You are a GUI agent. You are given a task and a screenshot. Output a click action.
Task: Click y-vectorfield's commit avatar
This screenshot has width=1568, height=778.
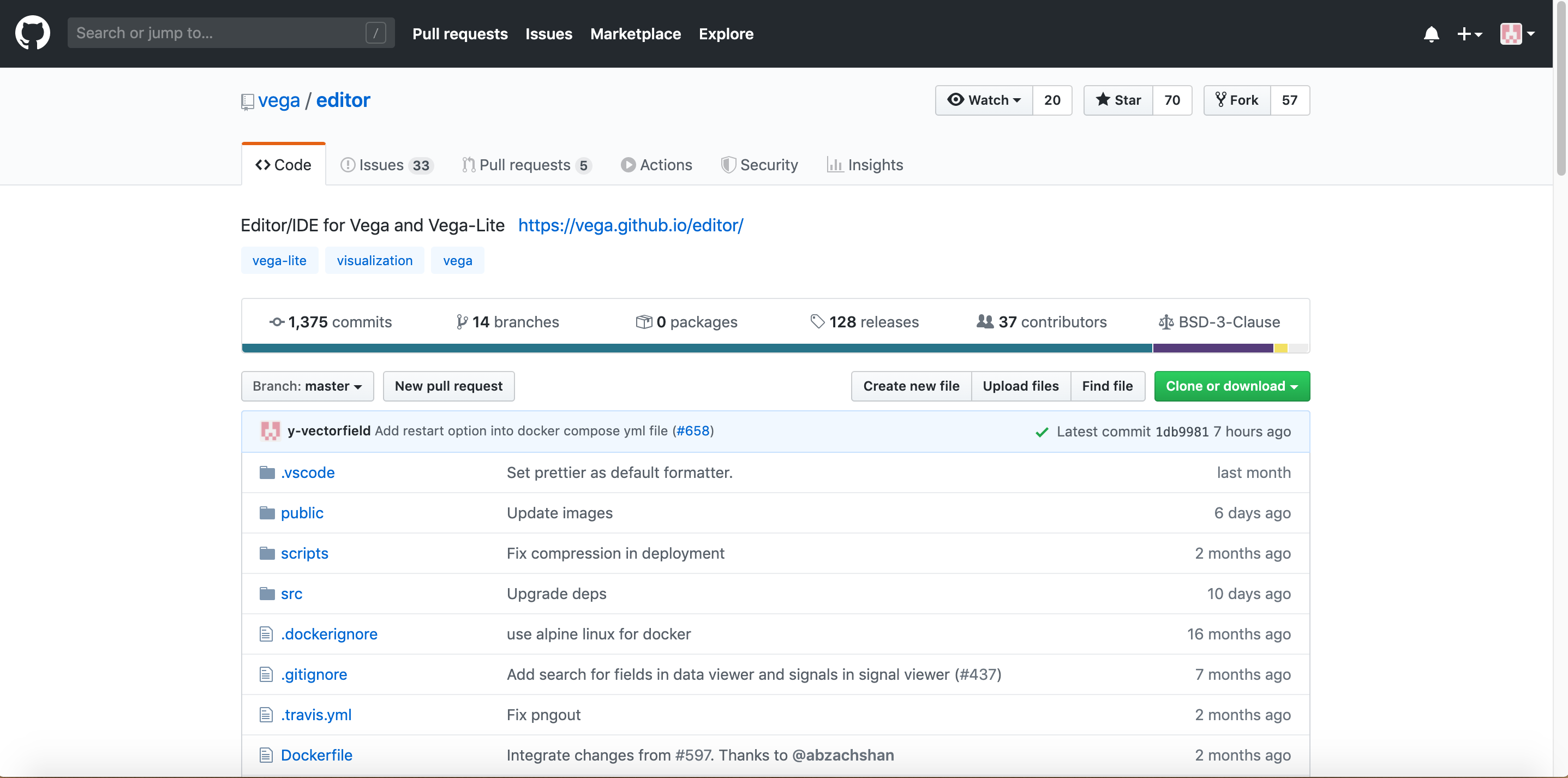coord(270,430)
